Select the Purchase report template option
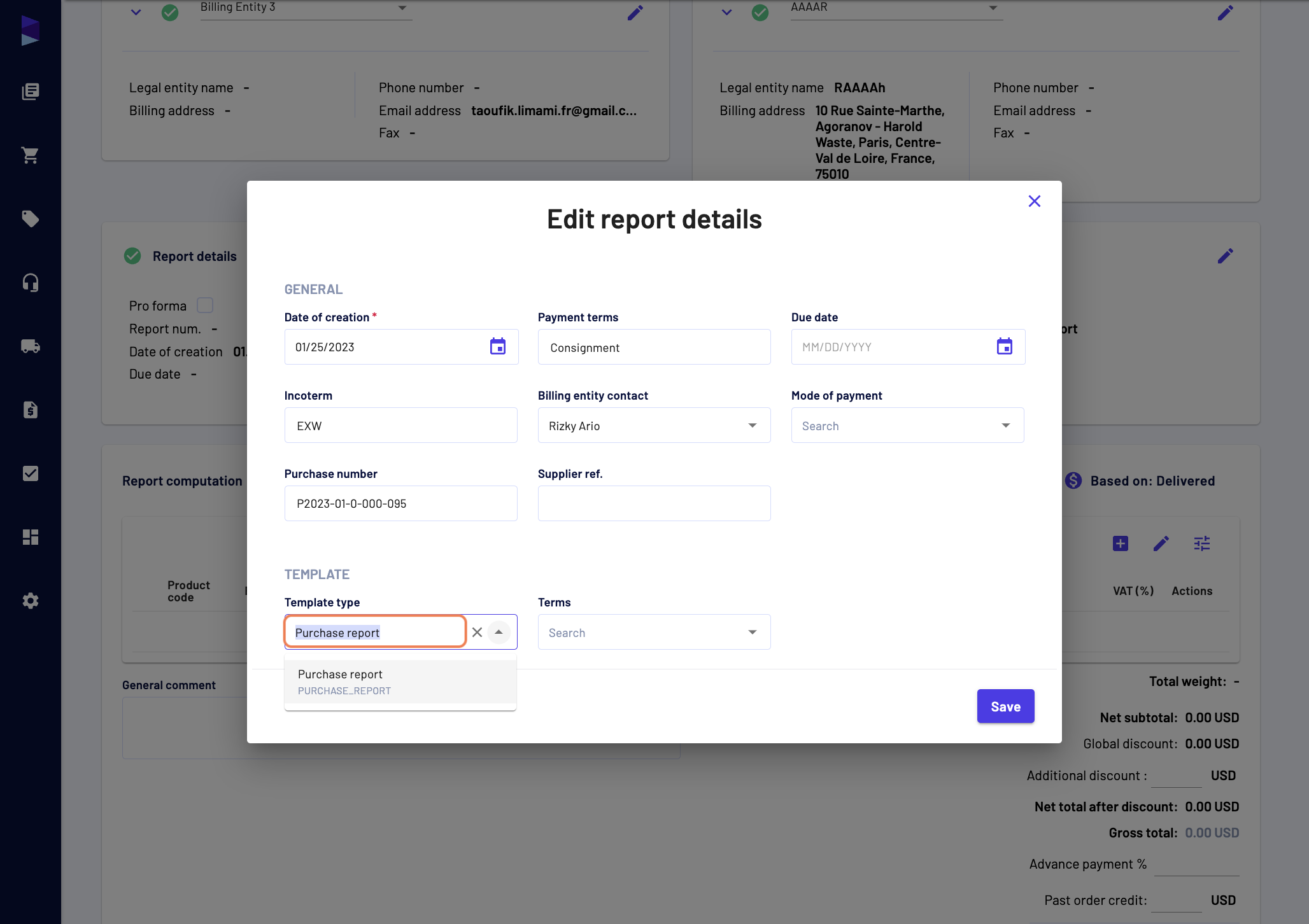The width and height of the screenshot is (1309, 924). coord(400,682)
